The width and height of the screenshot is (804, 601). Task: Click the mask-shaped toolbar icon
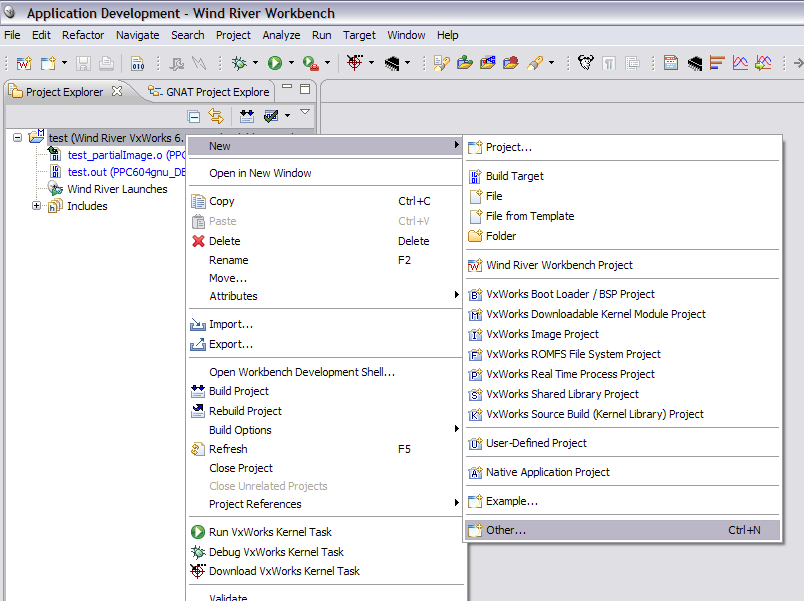(586, 63)
